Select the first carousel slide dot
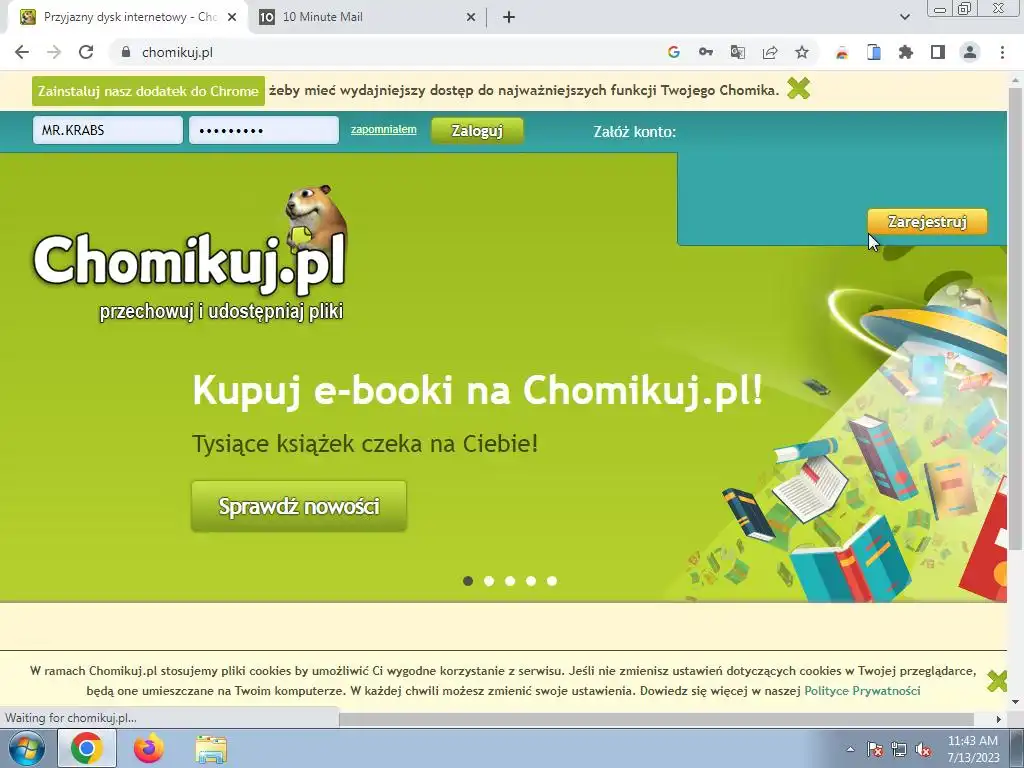The height and width of the screenshot is (768, 1024). (468, 581)
